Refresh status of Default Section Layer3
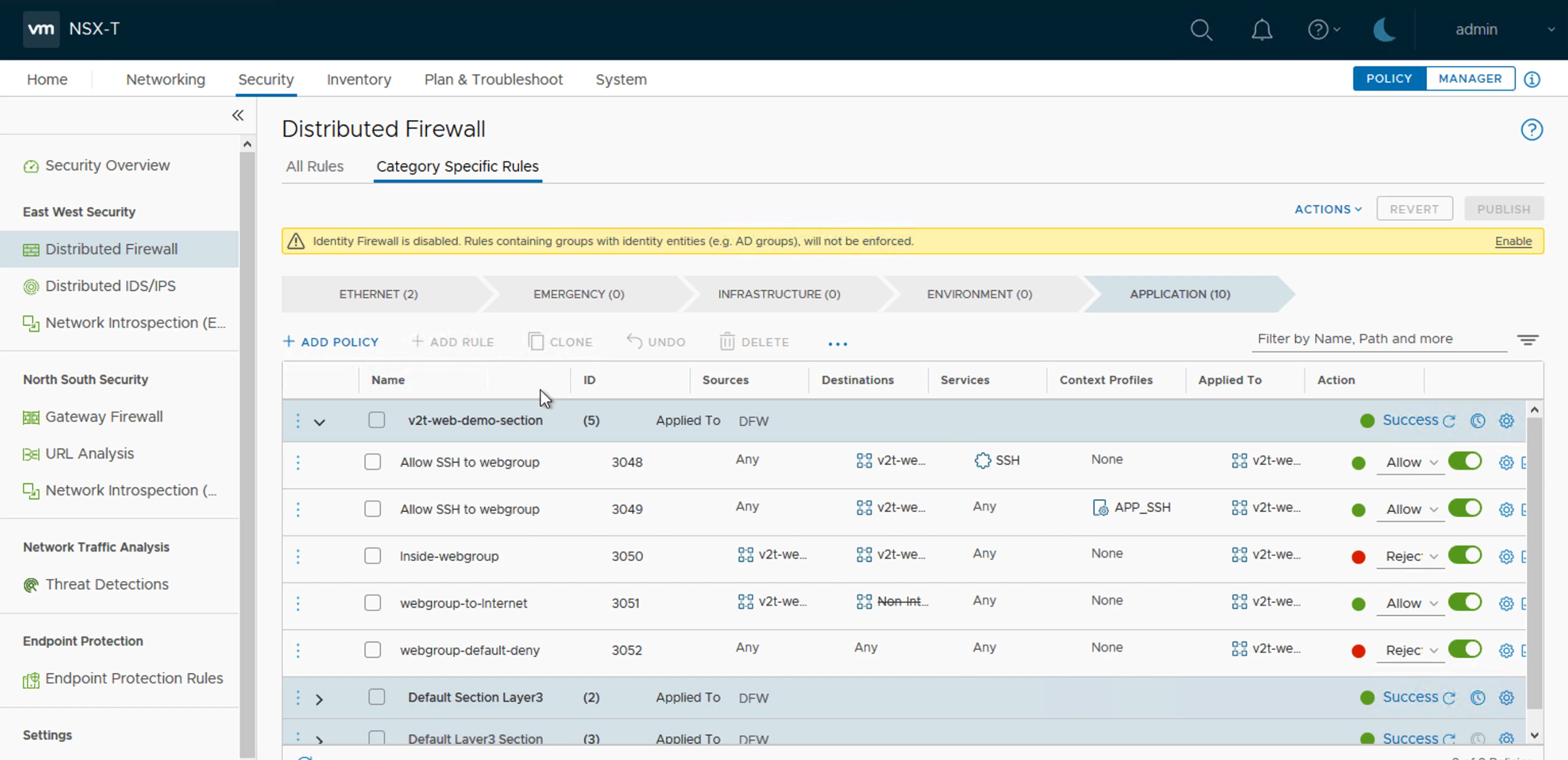The image size is (1568, 760). coord(1450,698)
